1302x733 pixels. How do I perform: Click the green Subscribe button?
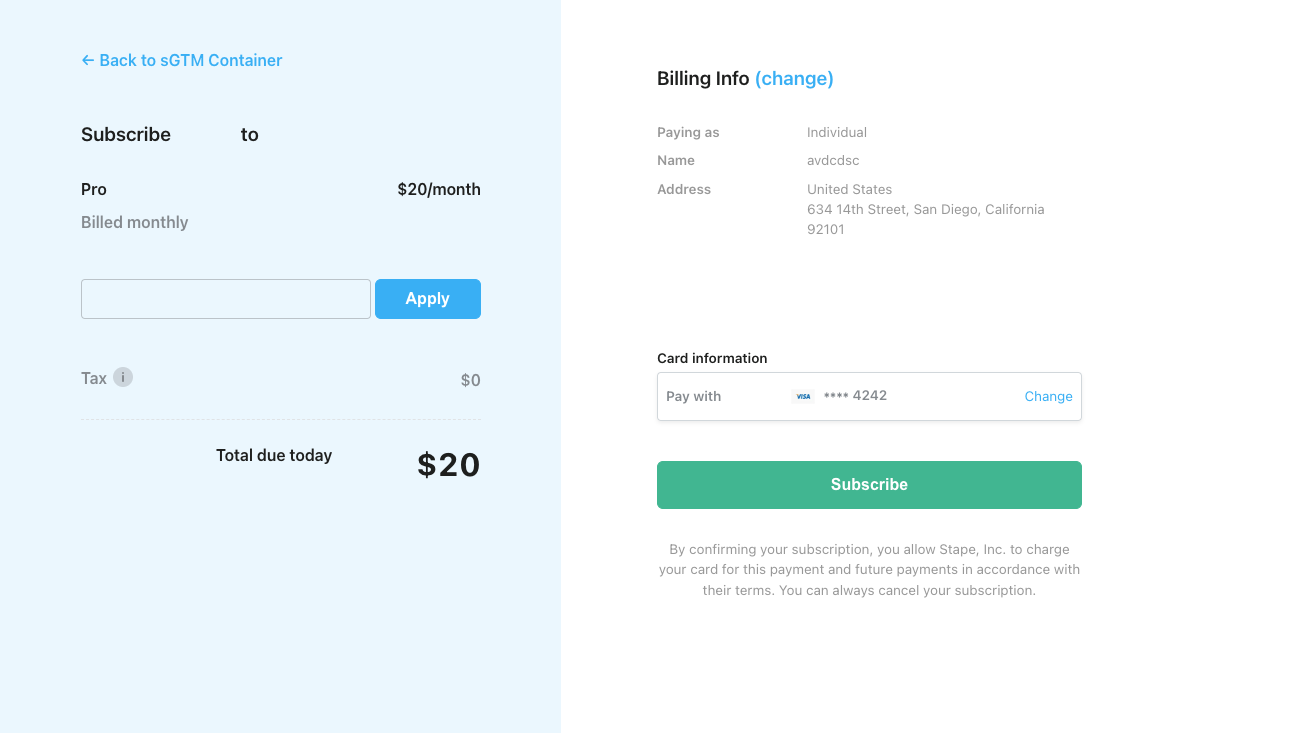point(869,485)
